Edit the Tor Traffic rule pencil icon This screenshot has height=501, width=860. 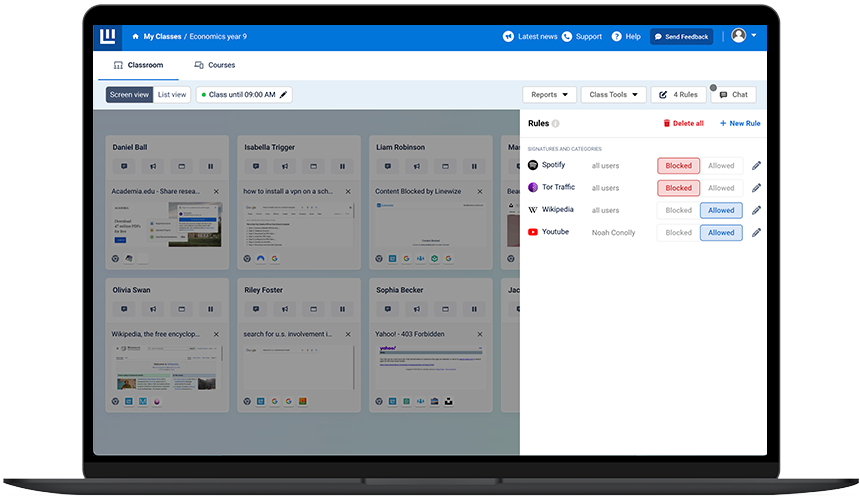click(756, 188)
